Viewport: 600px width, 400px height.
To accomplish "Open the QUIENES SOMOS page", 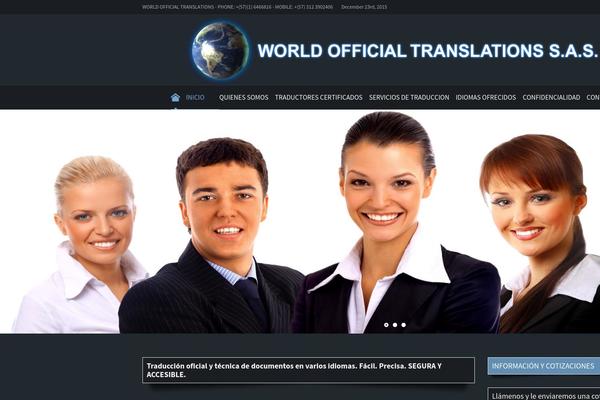I will (x=243, y=98).
